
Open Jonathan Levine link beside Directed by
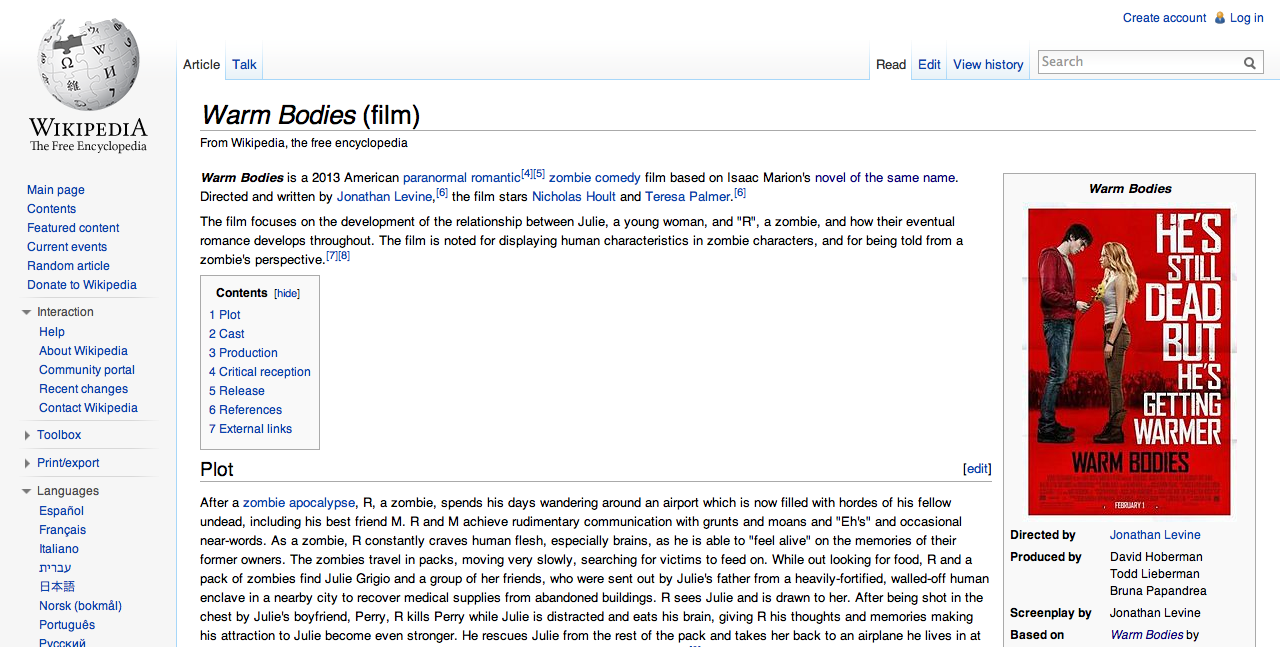coord(1155,535)
